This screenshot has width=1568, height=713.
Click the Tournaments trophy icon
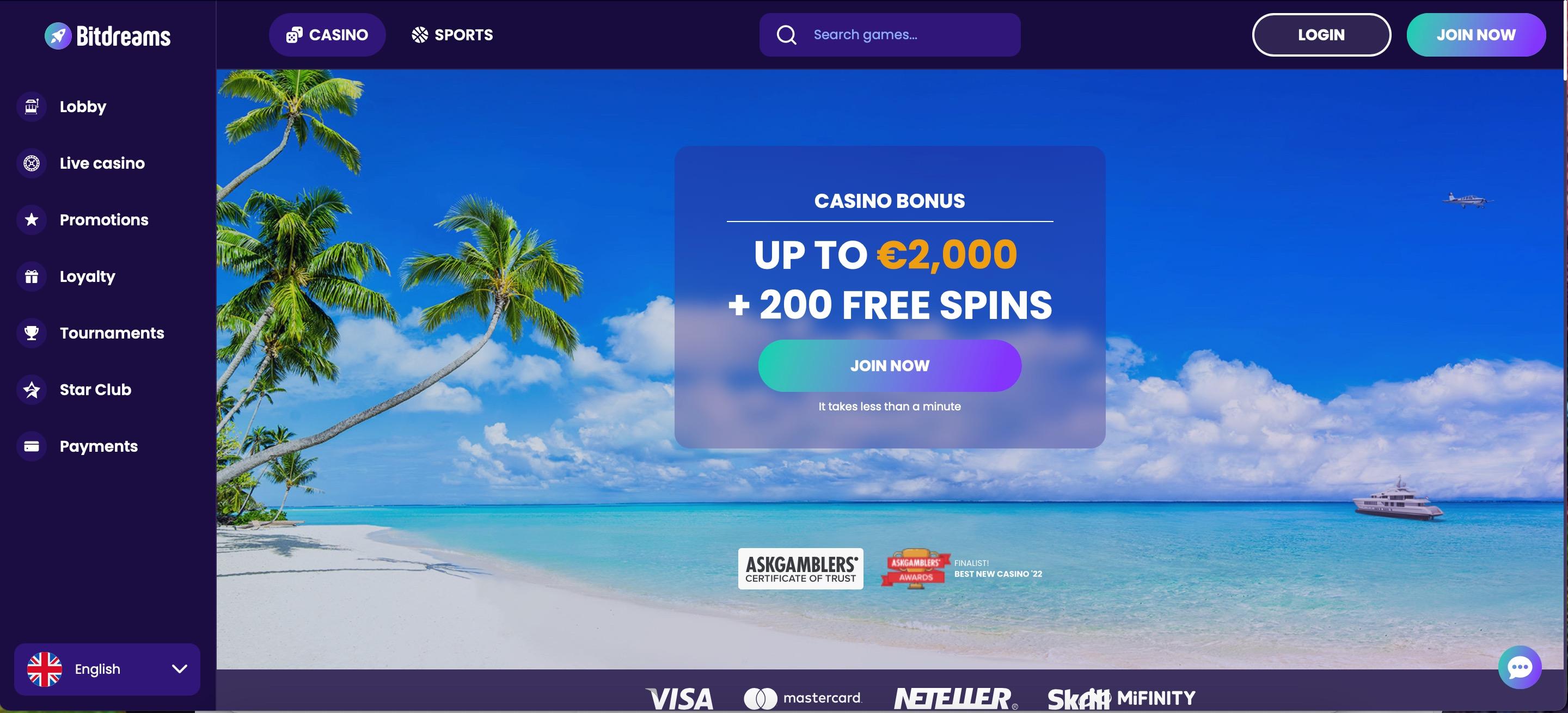coord(32,334)
